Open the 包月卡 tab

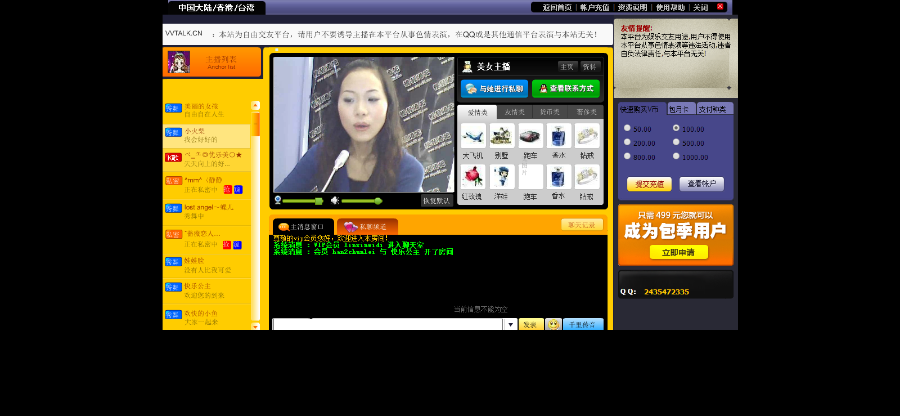681,109
